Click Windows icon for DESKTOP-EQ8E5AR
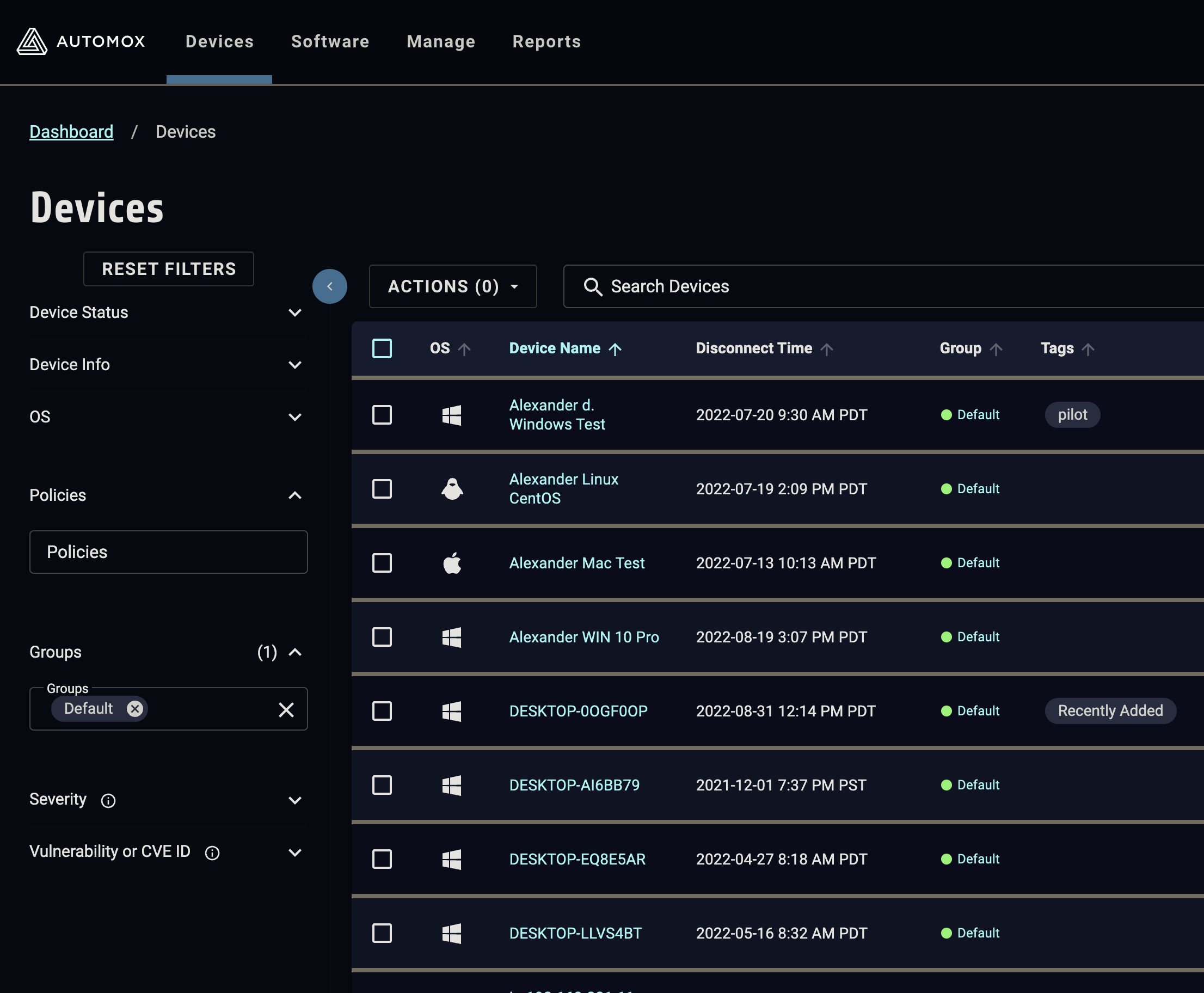 coord(452,859)
